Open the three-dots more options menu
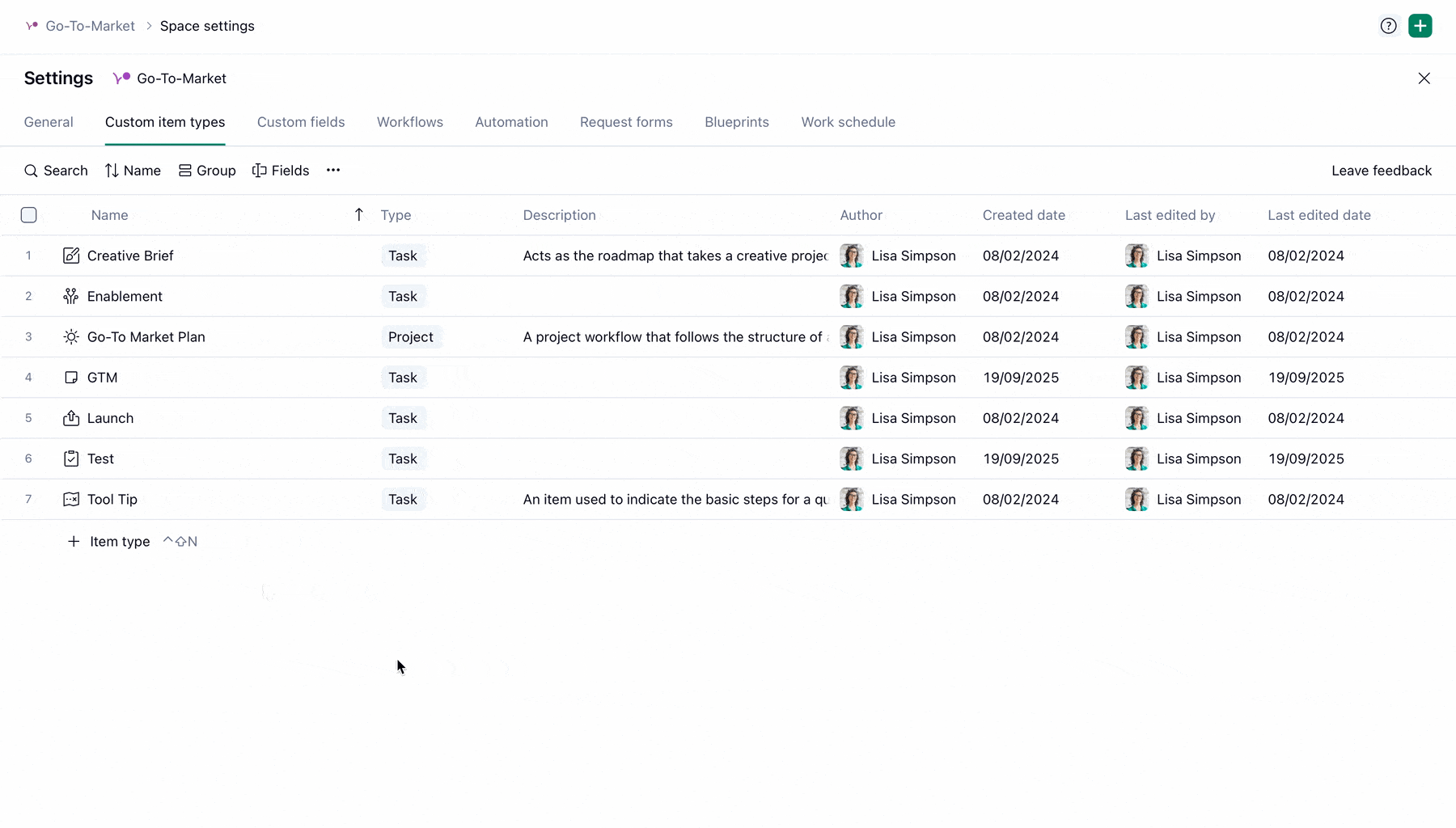Screen dimensions: 1456x828 tap(333, 171)
